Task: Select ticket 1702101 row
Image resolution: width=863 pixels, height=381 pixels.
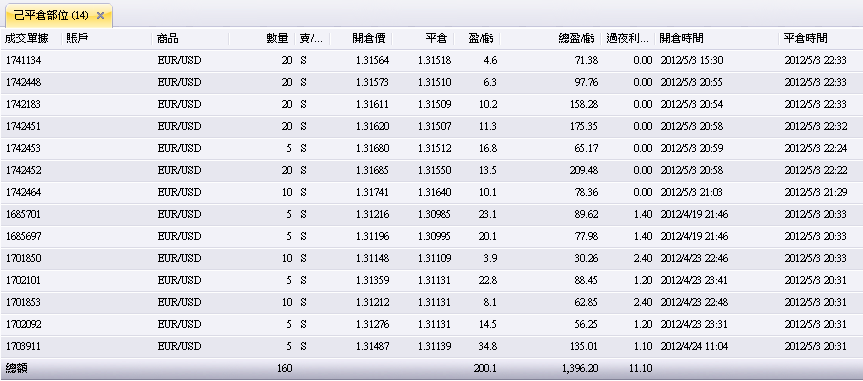Action: (432, 281)
